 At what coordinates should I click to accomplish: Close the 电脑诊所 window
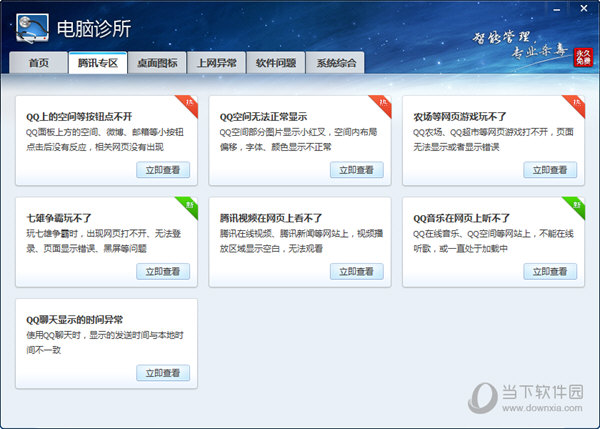(584, 8)
